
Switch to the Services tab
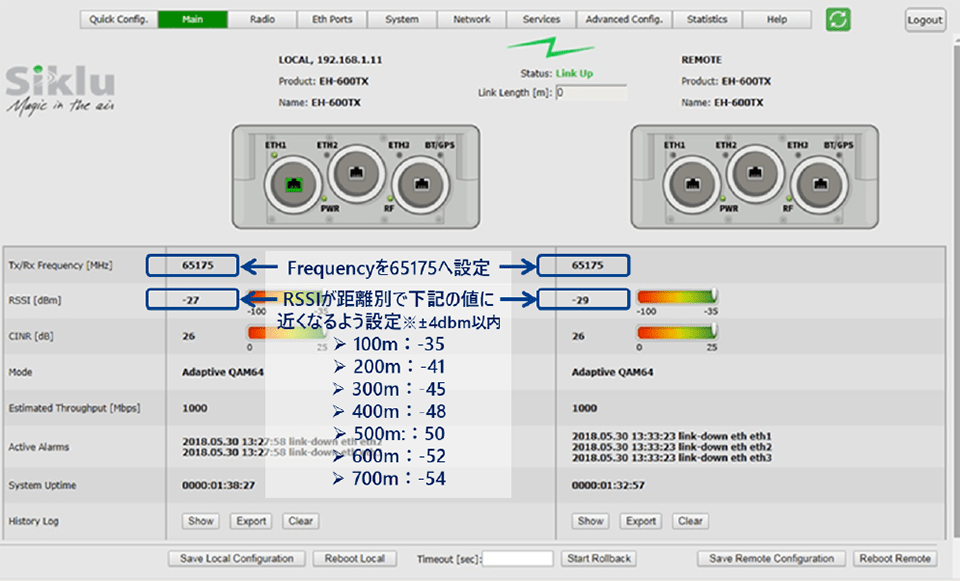[542, 20]
